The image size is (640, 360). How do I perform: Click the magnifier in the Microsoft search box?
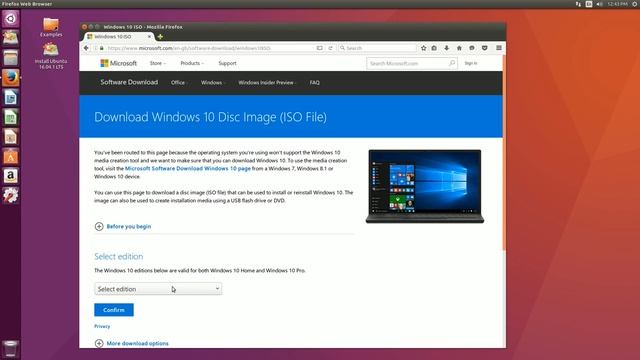(x=452, y=63)
